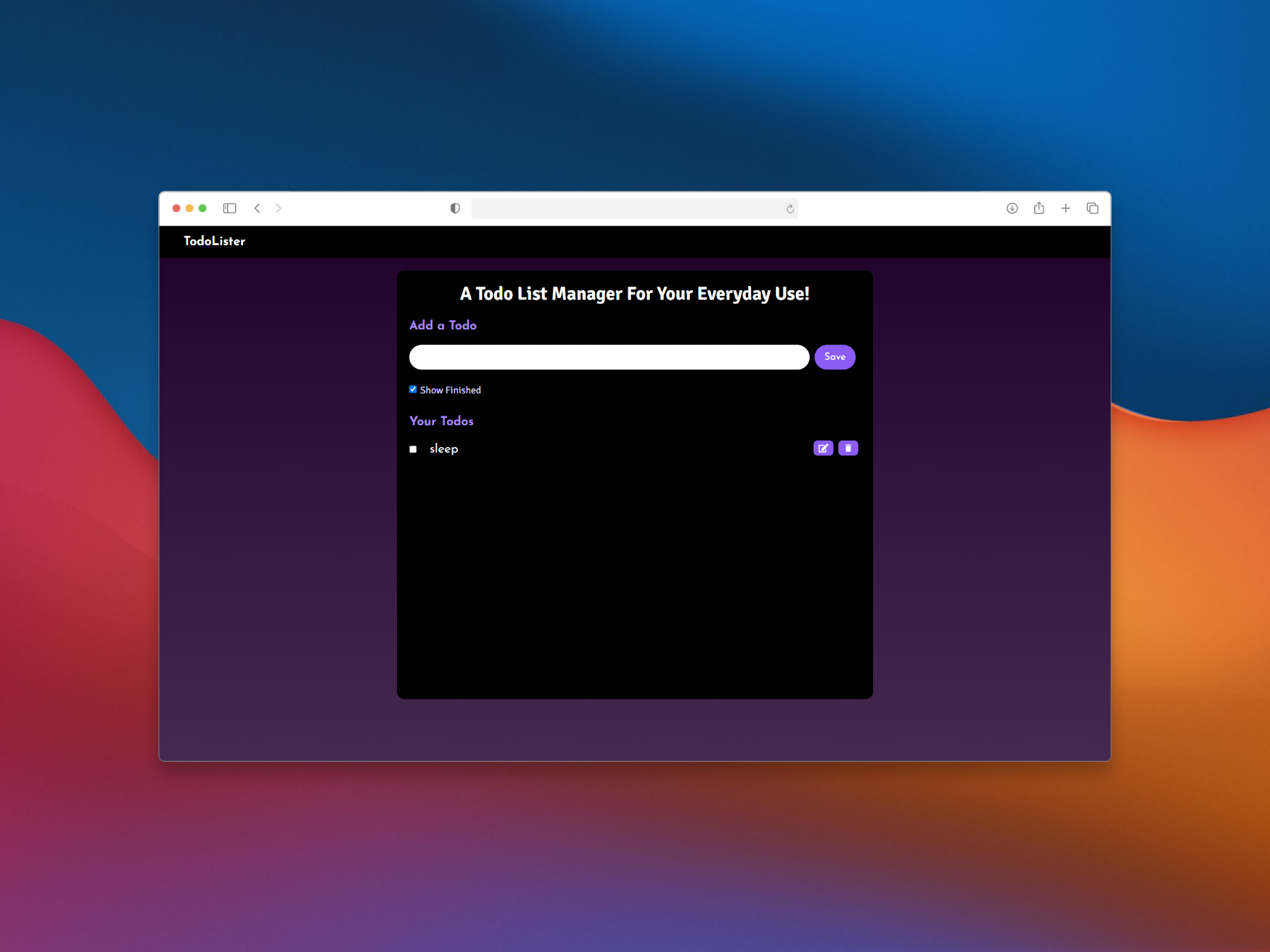Go back with the browser back arrow
The image size is (1270, 952).
click(257, 208)
